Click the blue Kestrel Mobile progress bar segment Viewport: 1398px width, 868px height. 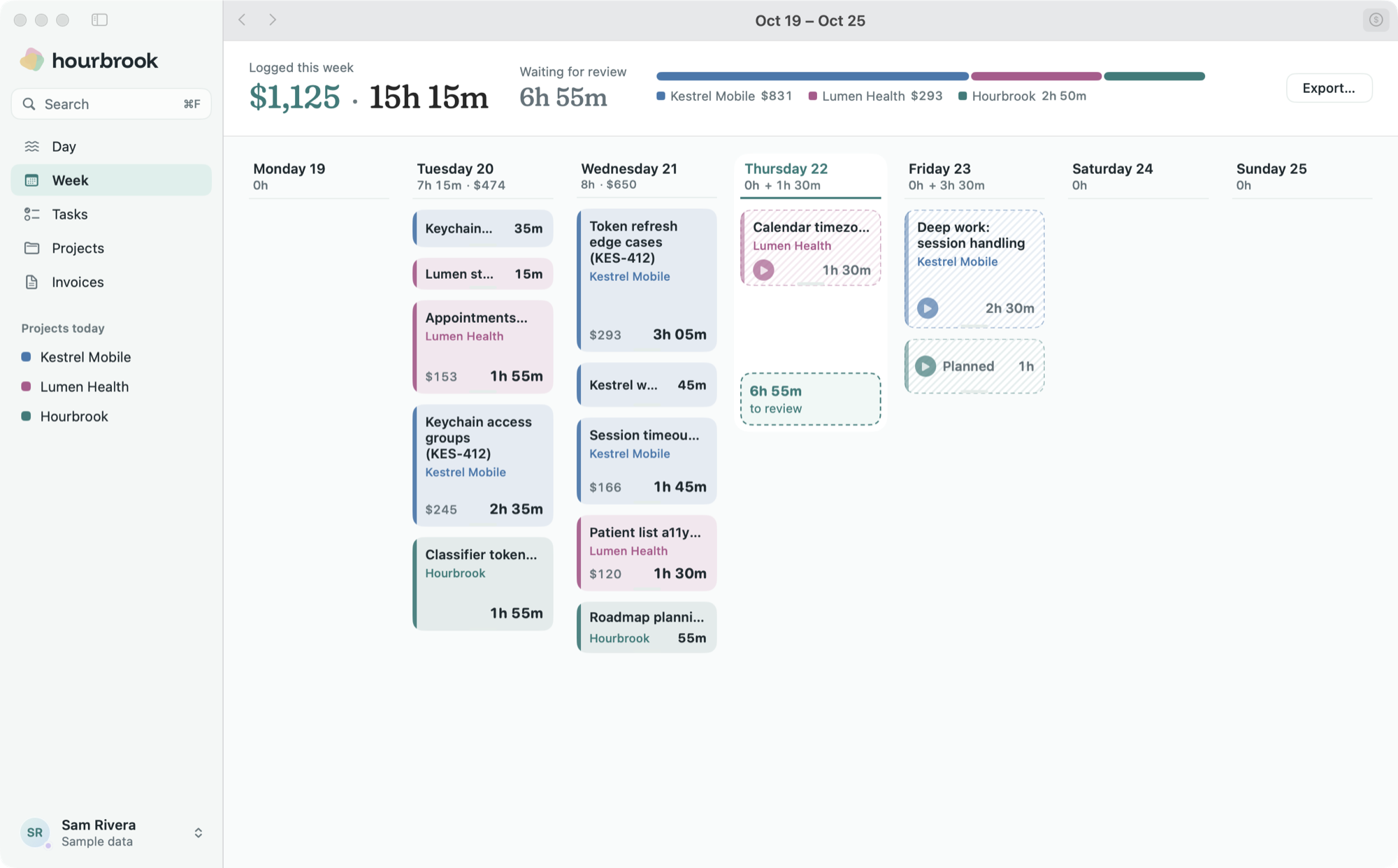(x=812, y=76)
